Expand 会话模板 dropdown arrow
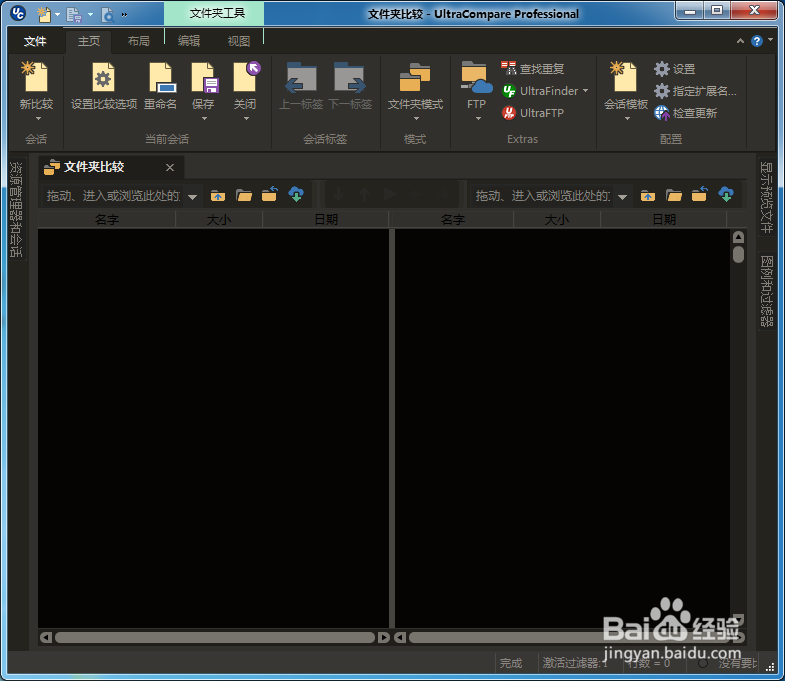Viewport: 785px width, 681px height. point(627,119)
